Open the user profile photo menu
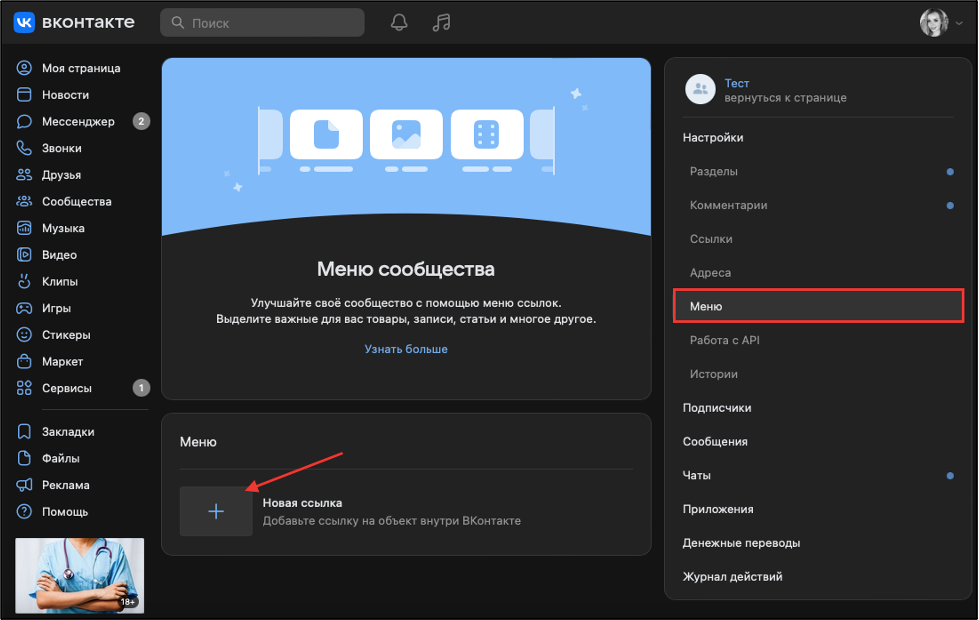The image size is (979, 620). (x=934, y=22)
